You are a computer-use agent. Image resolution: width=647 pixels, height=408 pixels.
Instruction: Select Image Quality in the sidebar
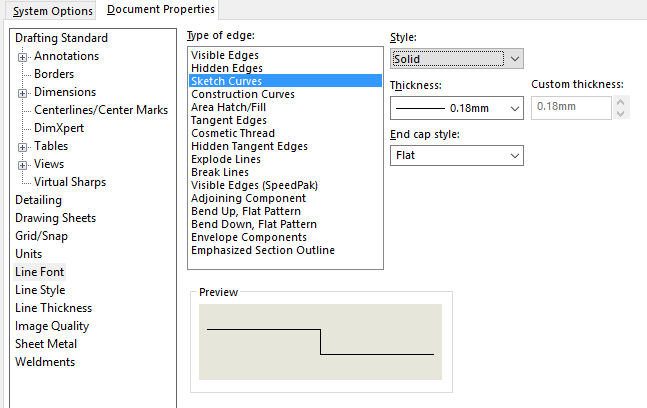52,326
